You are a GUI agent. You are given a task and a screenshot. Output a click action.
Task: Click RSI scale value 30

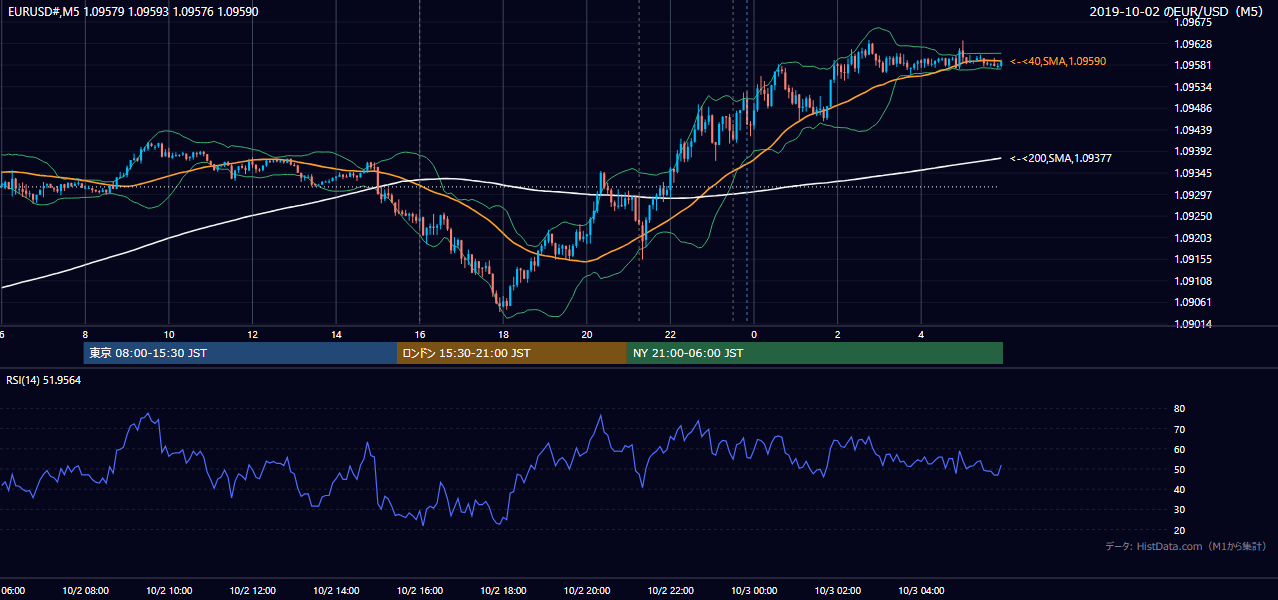1180,510
